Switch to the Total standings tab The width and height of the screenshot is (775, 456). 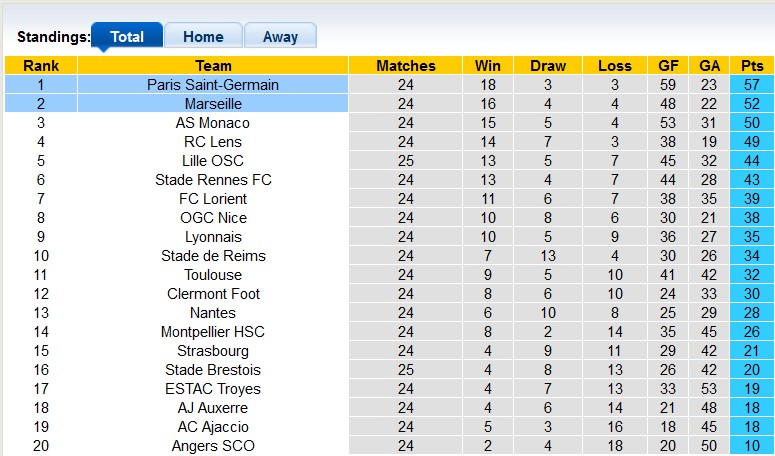click(x=127, y=37)
